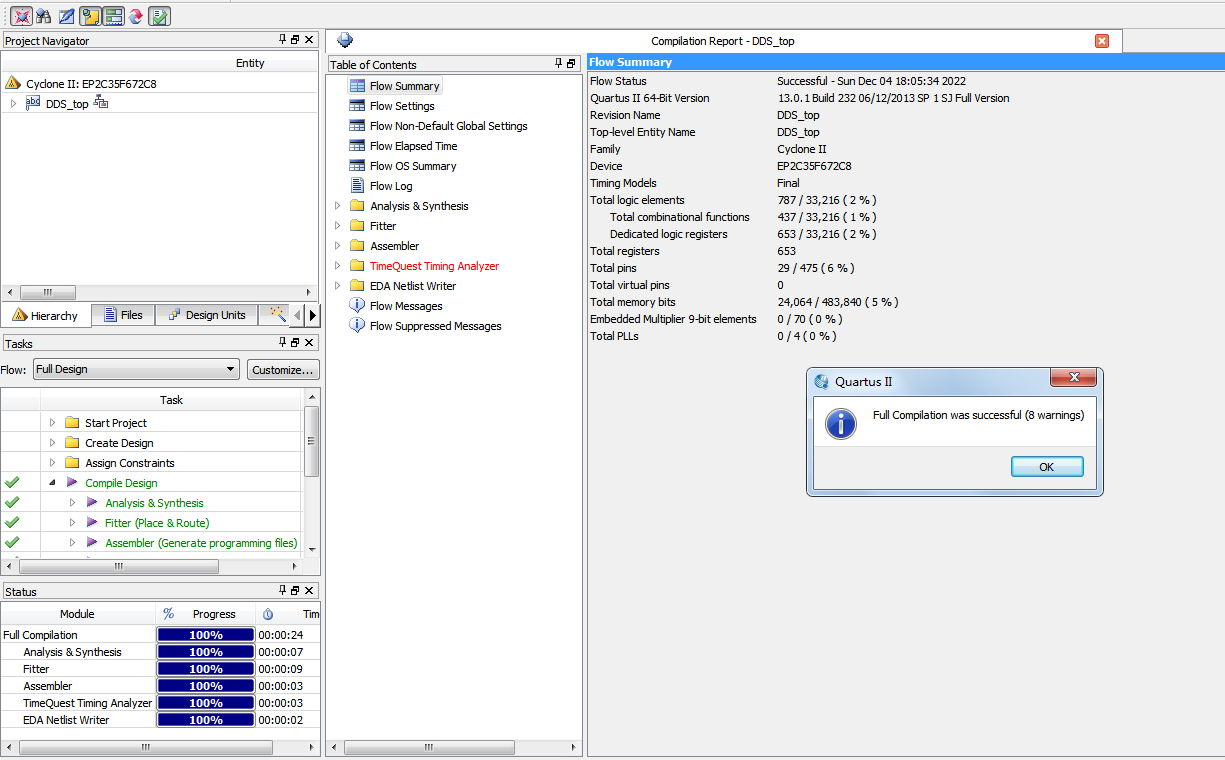The width and height of the screenshot is (1225, 760).
Task: Expand the TimeQuest Timing Analyzer folder
Action: (x=337, y=266)
